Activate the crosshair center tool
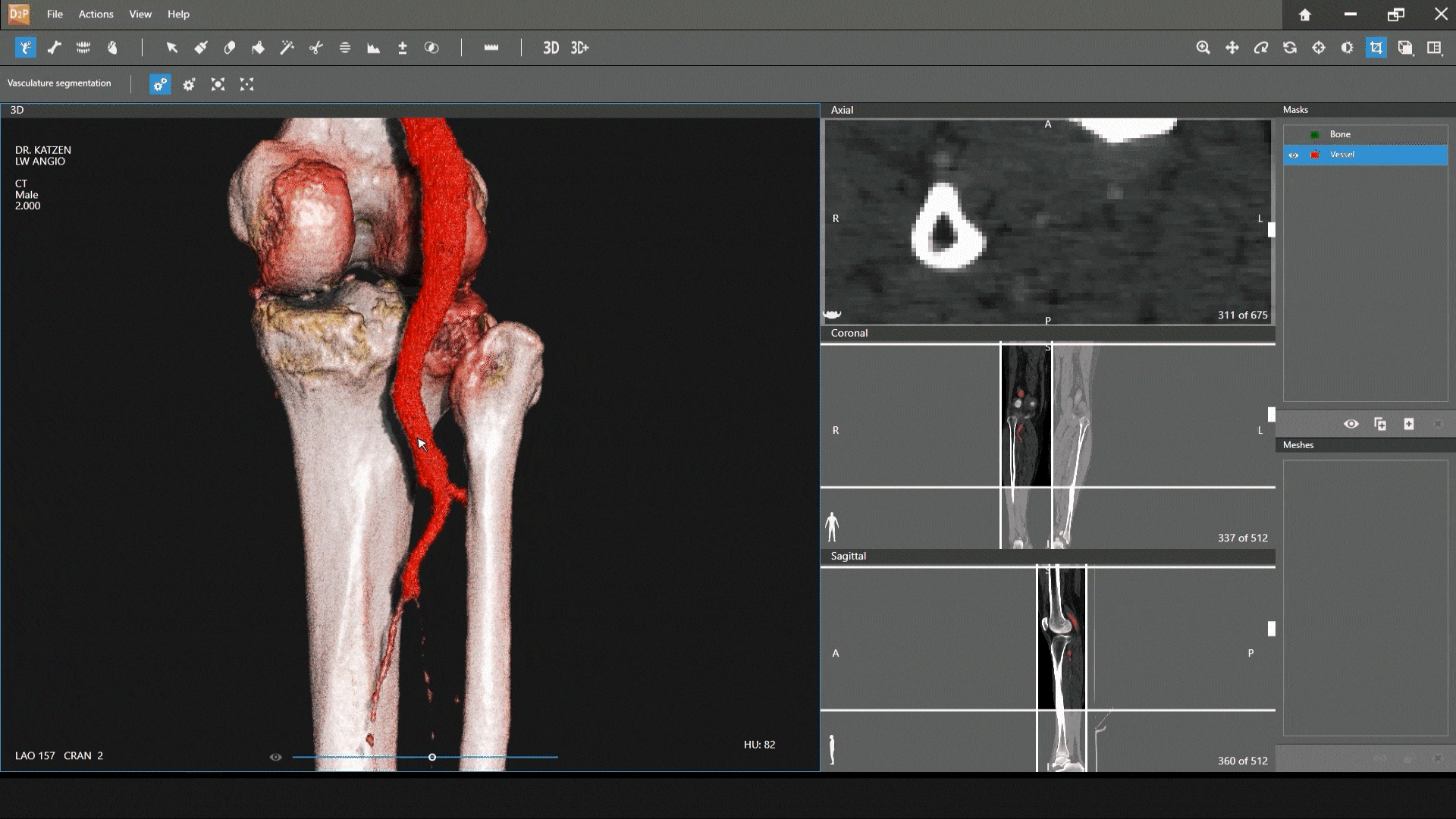 tap(1319, 48)
